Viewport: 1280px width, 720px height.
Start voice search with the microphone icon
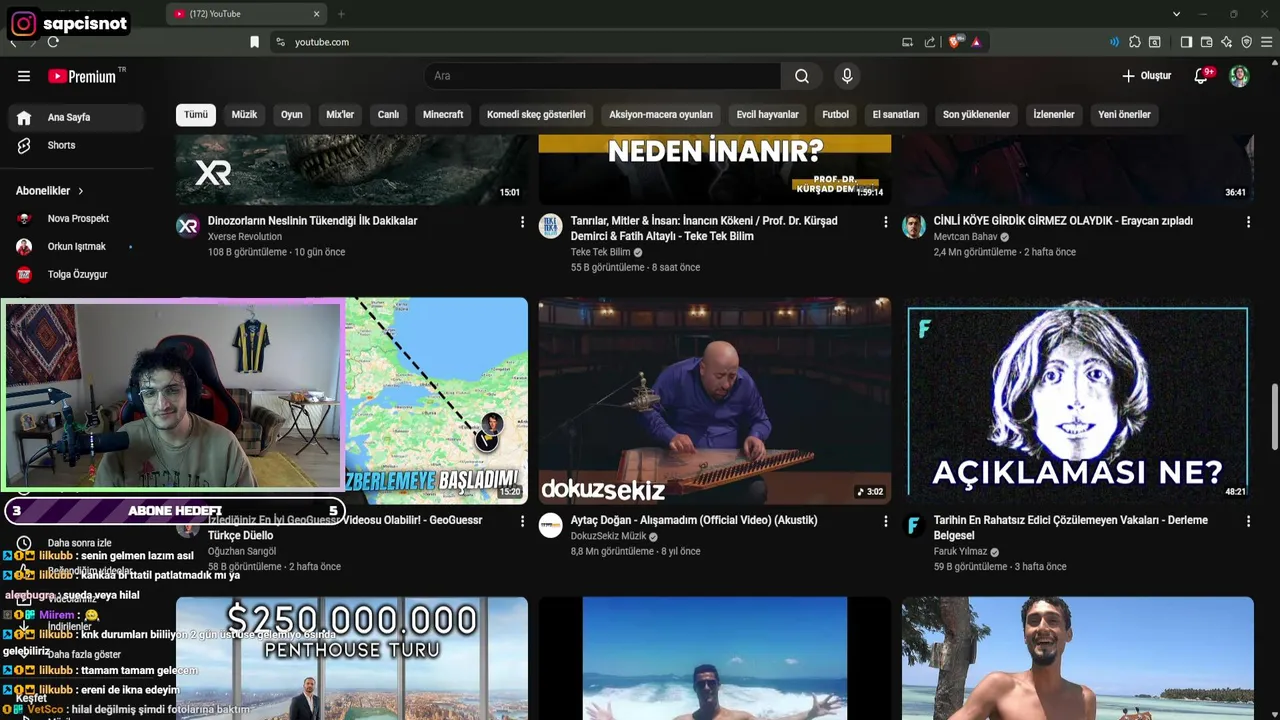coord(847,76)
